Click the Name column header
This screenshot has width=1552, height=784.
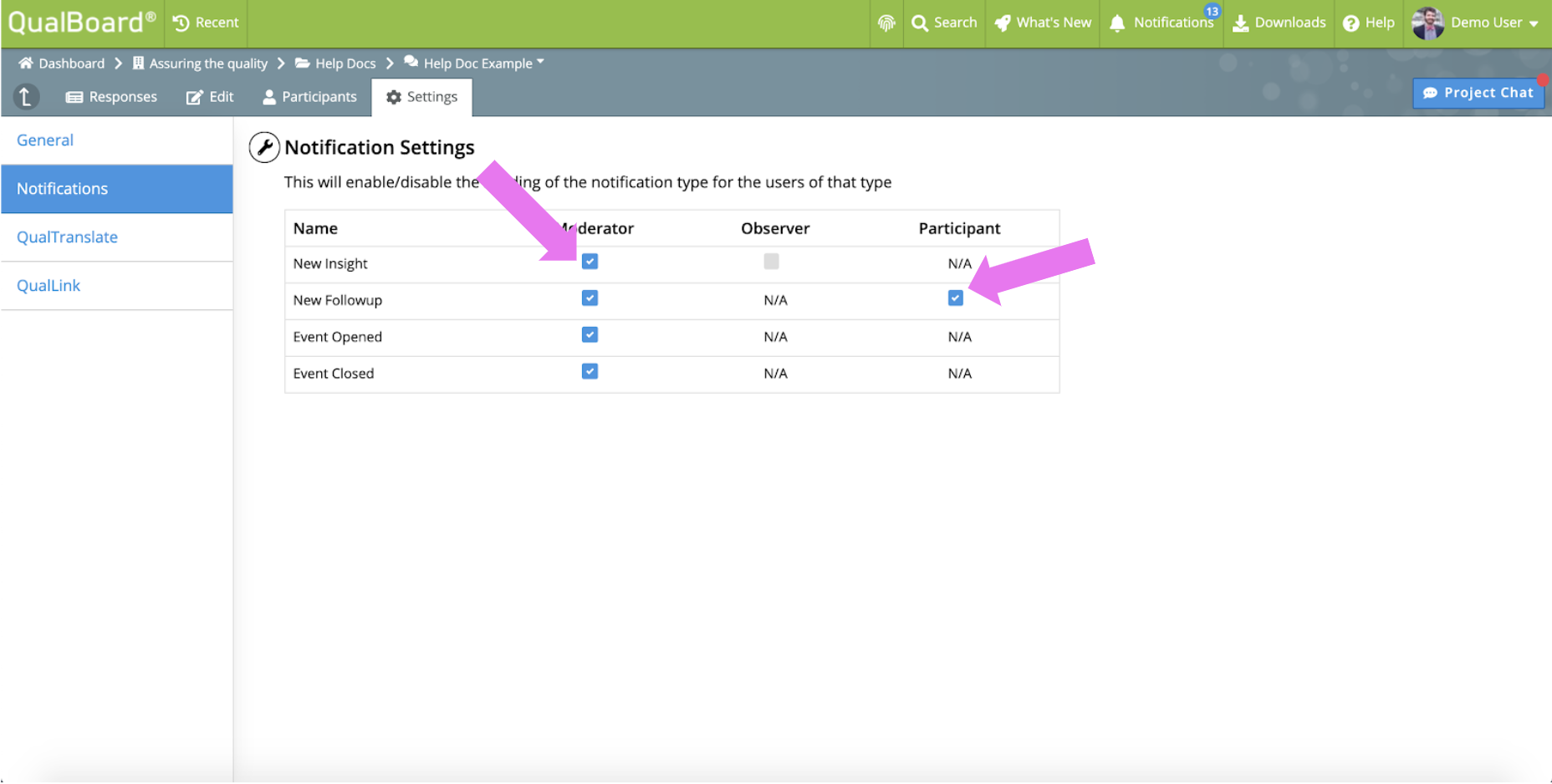coord(315,228)
